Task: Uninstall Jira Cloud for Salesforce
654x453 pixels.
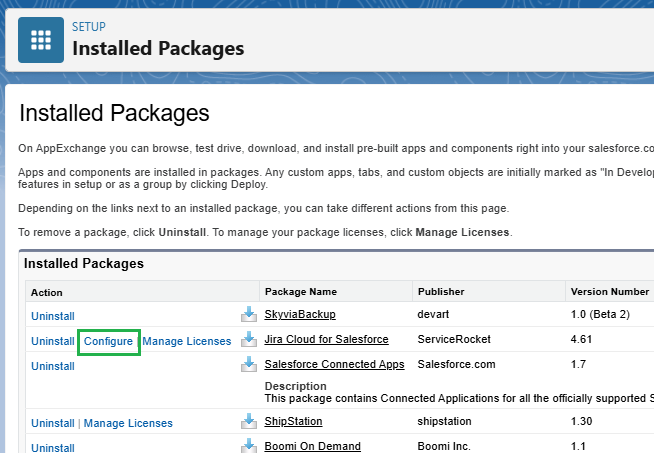Action: pyautogui.click(x=52, y=341)
